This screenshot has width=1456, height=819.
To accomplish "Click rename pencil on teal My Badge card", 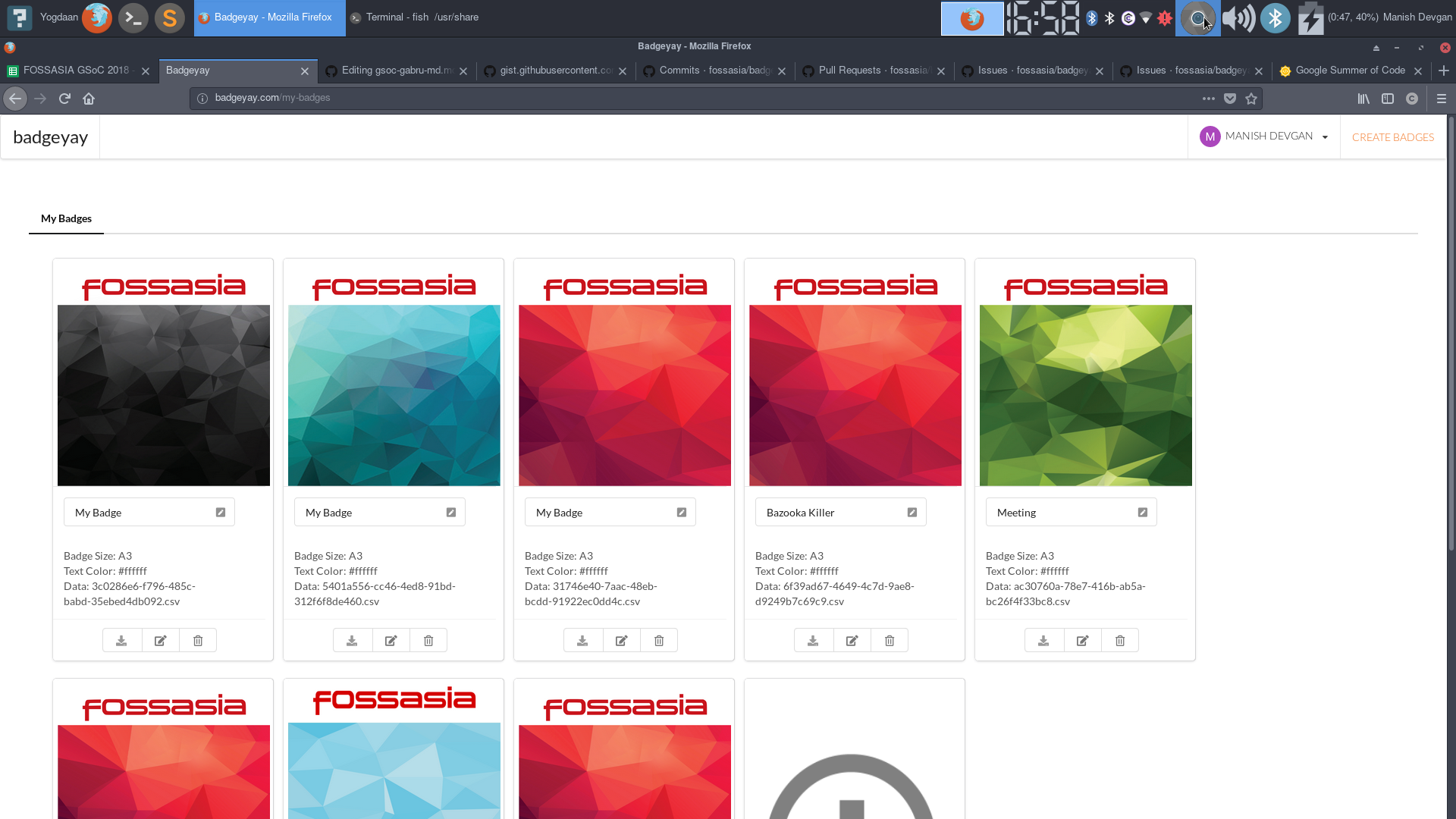I will pos(451,513).
